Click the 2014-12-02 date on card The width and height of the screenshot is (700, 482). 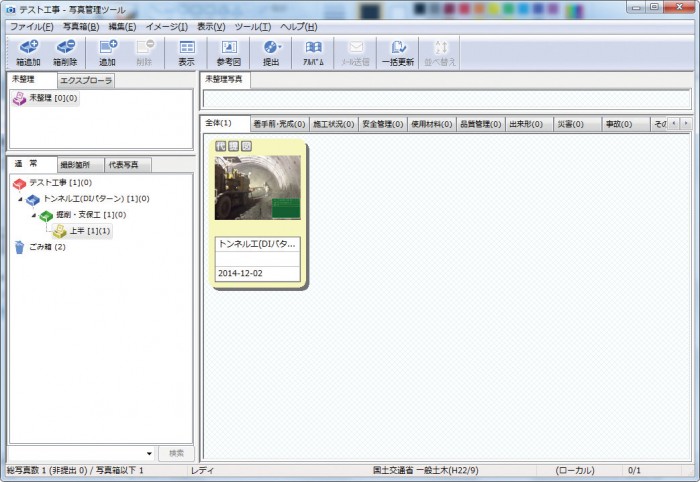240,274
